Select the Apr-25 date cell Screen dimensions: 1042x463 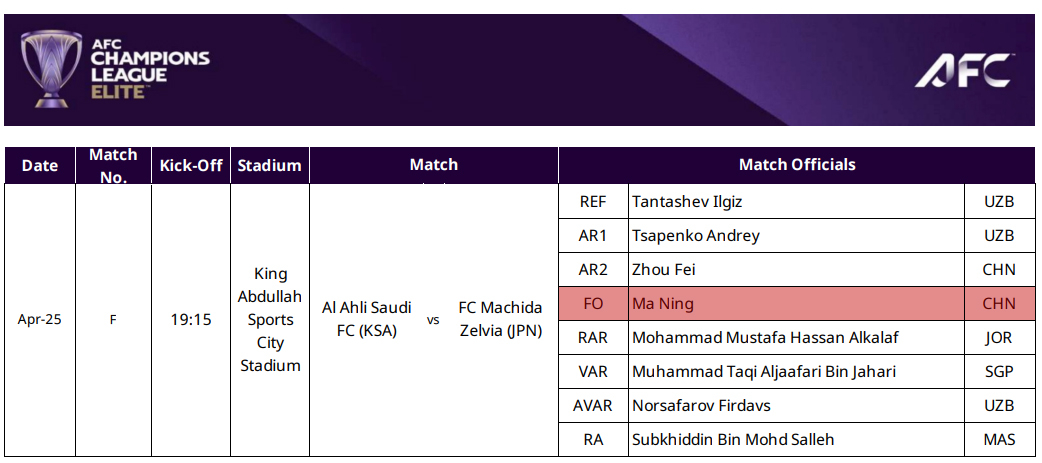(x=40, y=320)
